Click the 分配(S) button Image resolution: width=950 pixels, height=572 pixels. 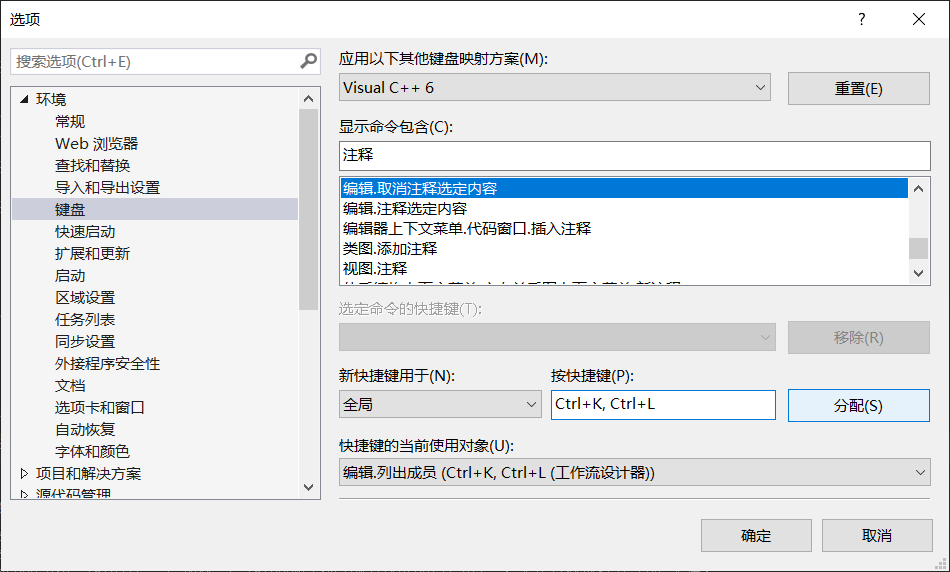859,405
